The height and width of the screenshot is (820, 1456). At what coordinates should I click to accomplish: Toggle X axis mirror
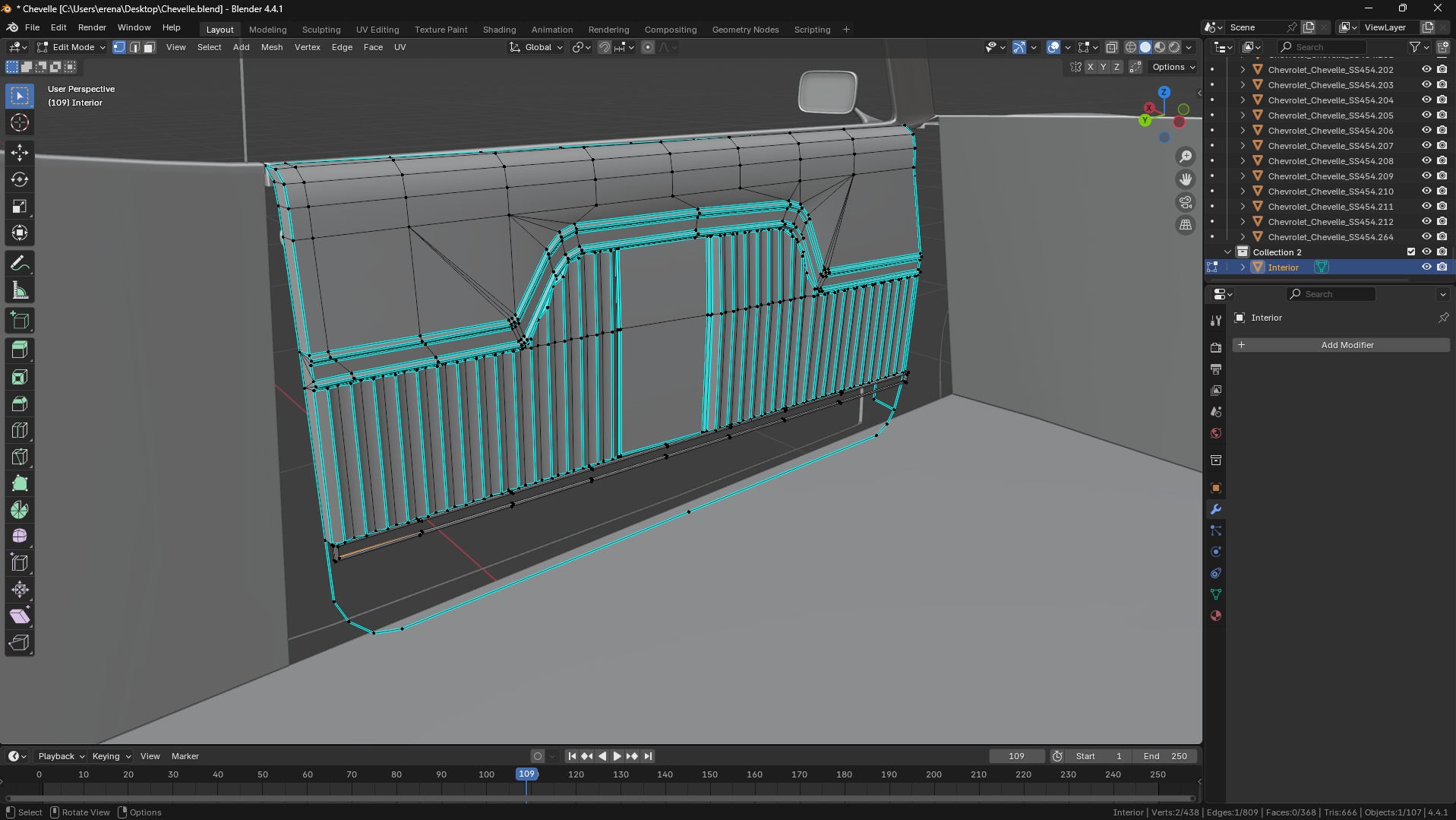pos(1090,67)
